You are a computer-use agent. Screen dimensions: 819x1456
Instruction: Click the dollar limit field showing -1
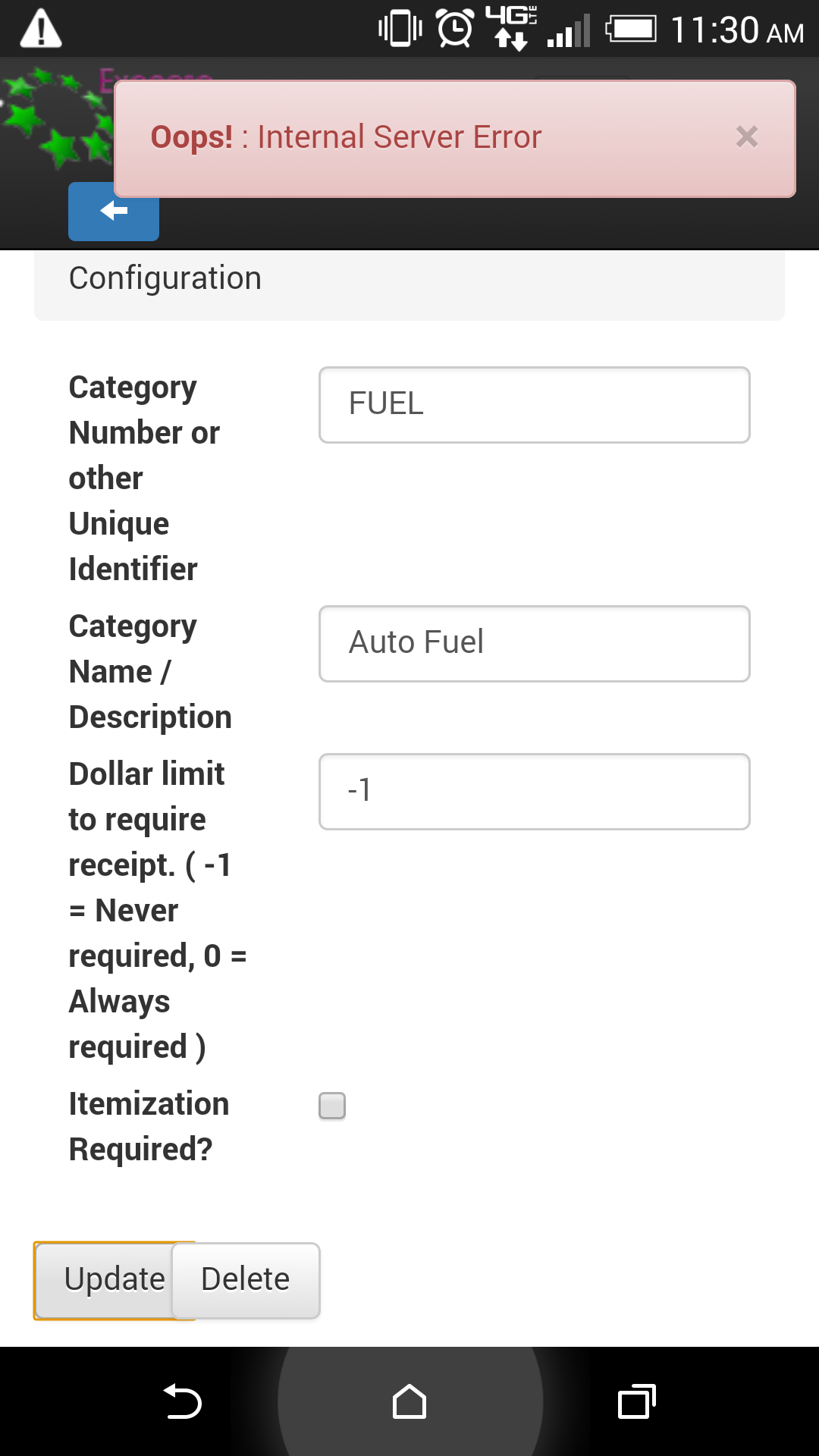[x=534, y=791]
